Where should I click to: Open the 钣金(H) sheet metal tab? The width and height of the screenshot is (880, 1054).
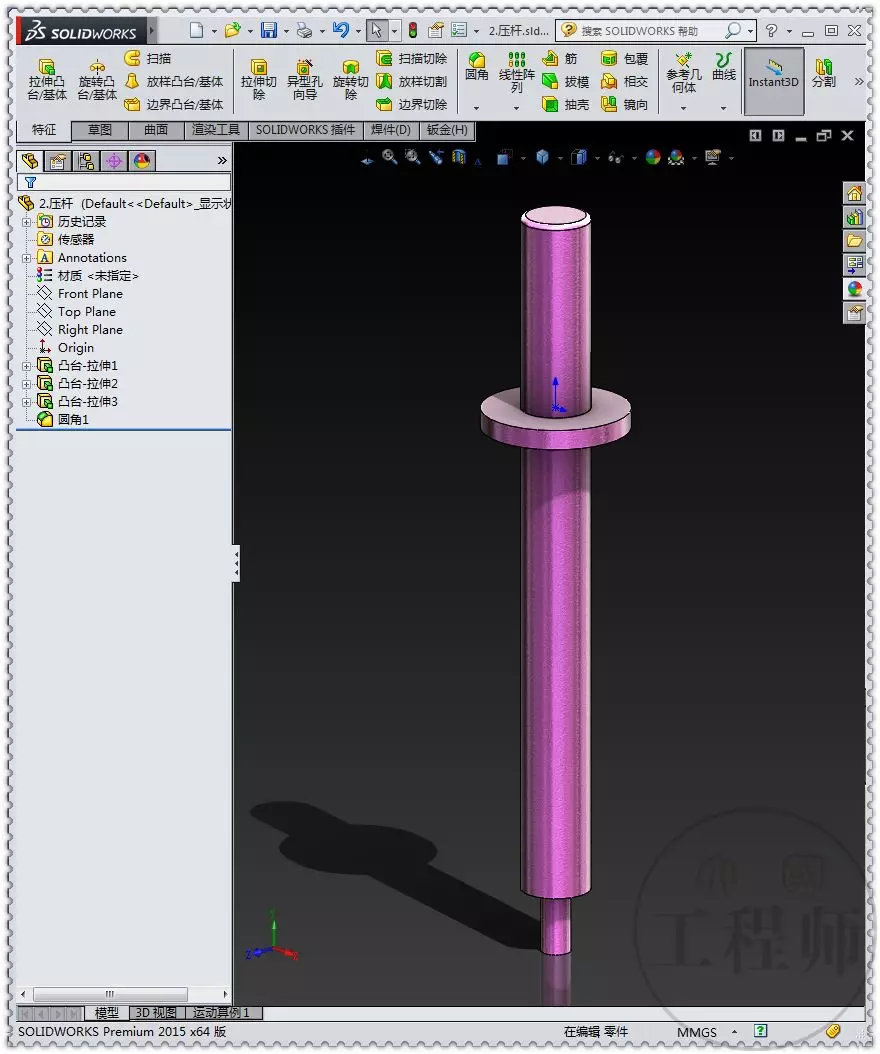(x=447, y=130)
